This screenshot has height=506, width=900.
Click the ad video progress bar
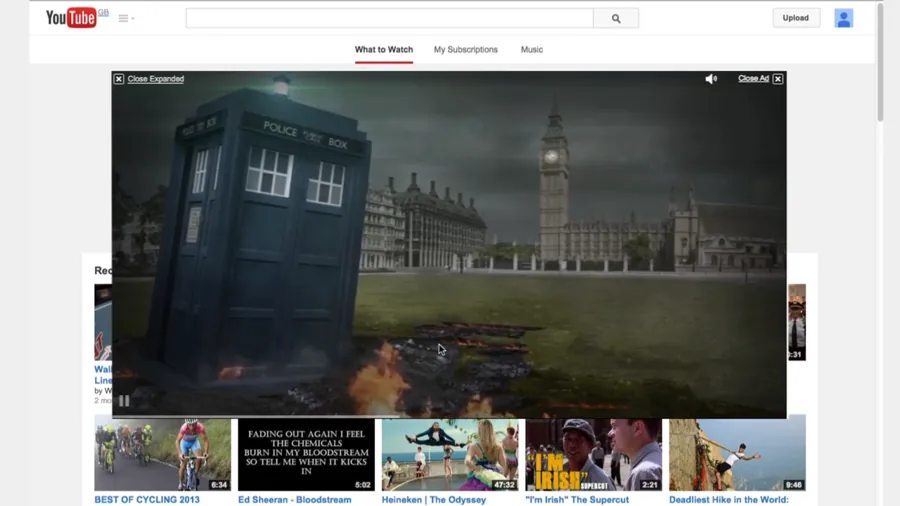click(x=449, y=416)
